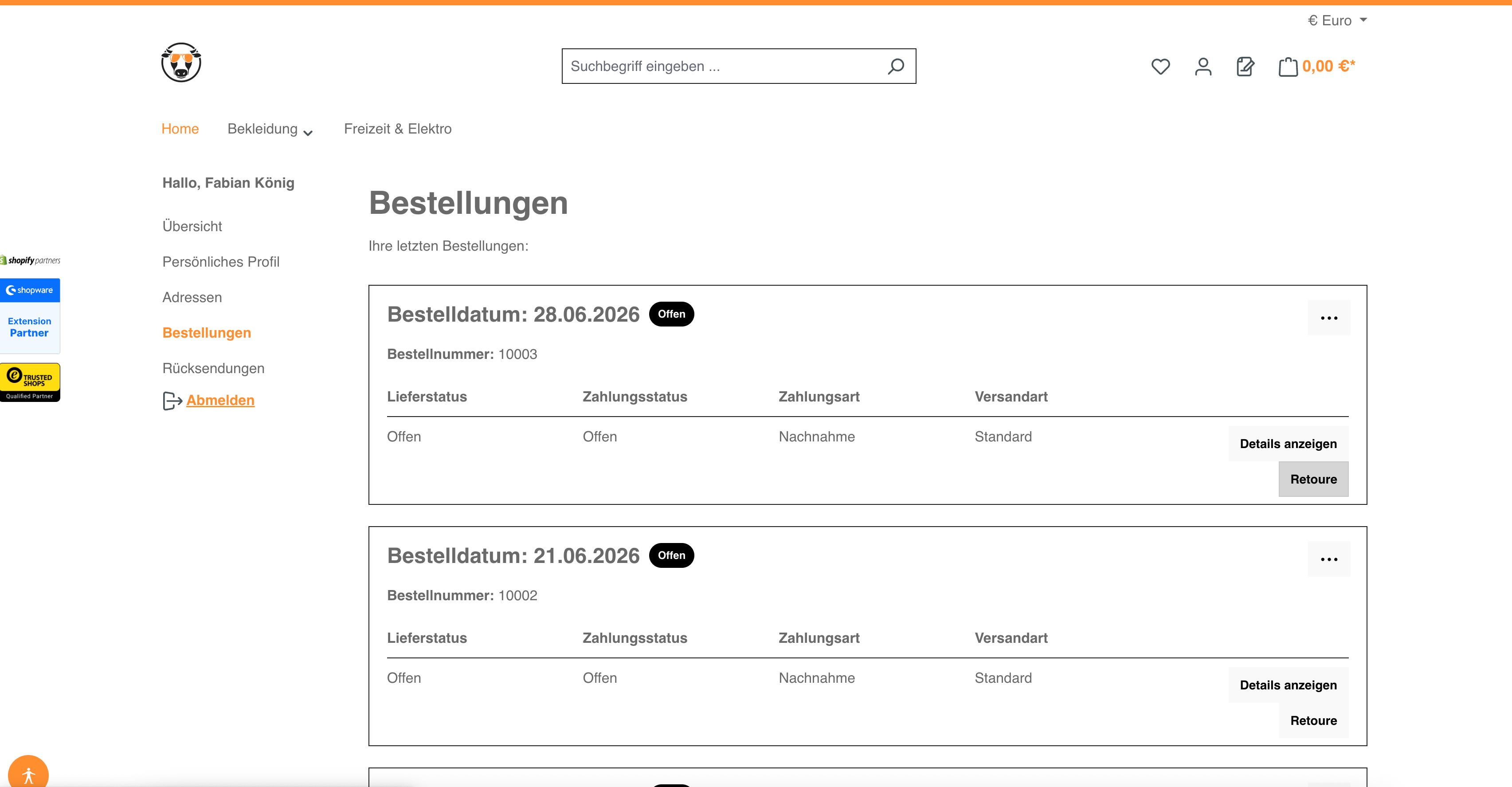This screenshot has width=1512, height=787.
Task: Open Persönliches Profil in the sidebar
Action: 221,262
